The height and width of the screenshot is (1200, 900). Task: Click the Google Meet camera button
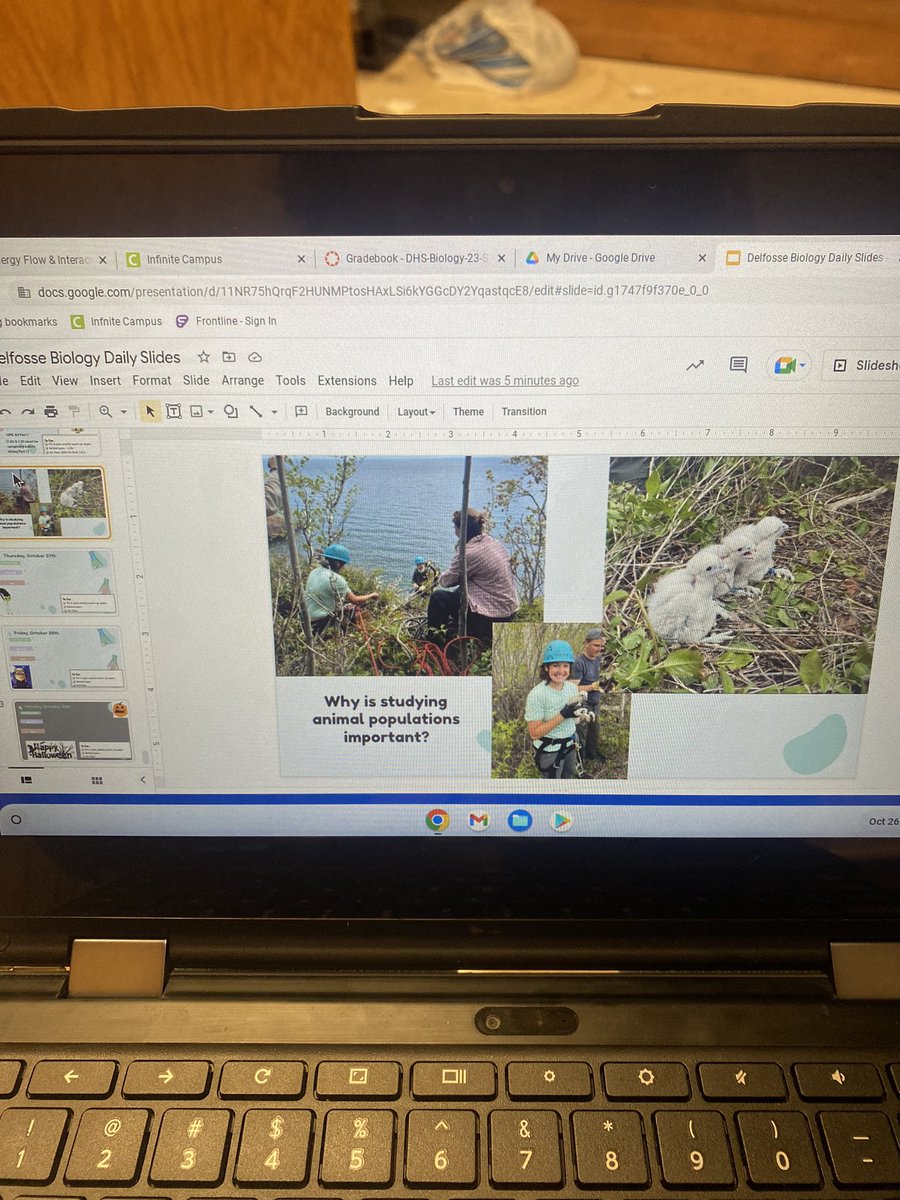click(789, 366)
